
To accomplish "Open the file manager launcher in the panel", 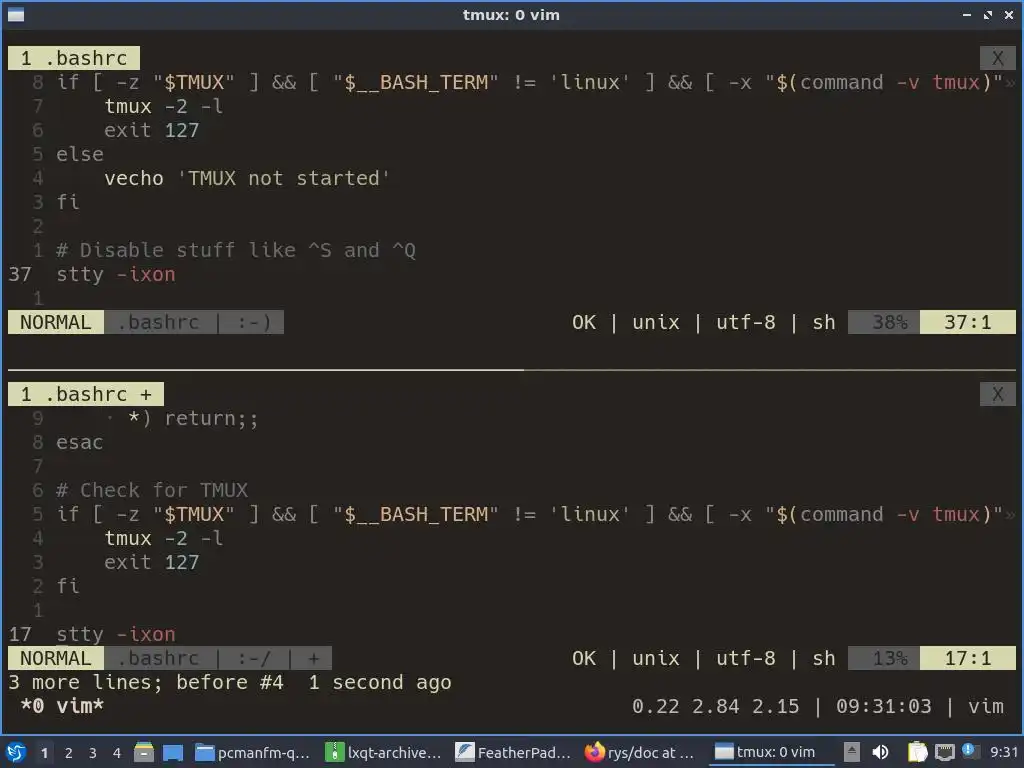I will 144,752.
